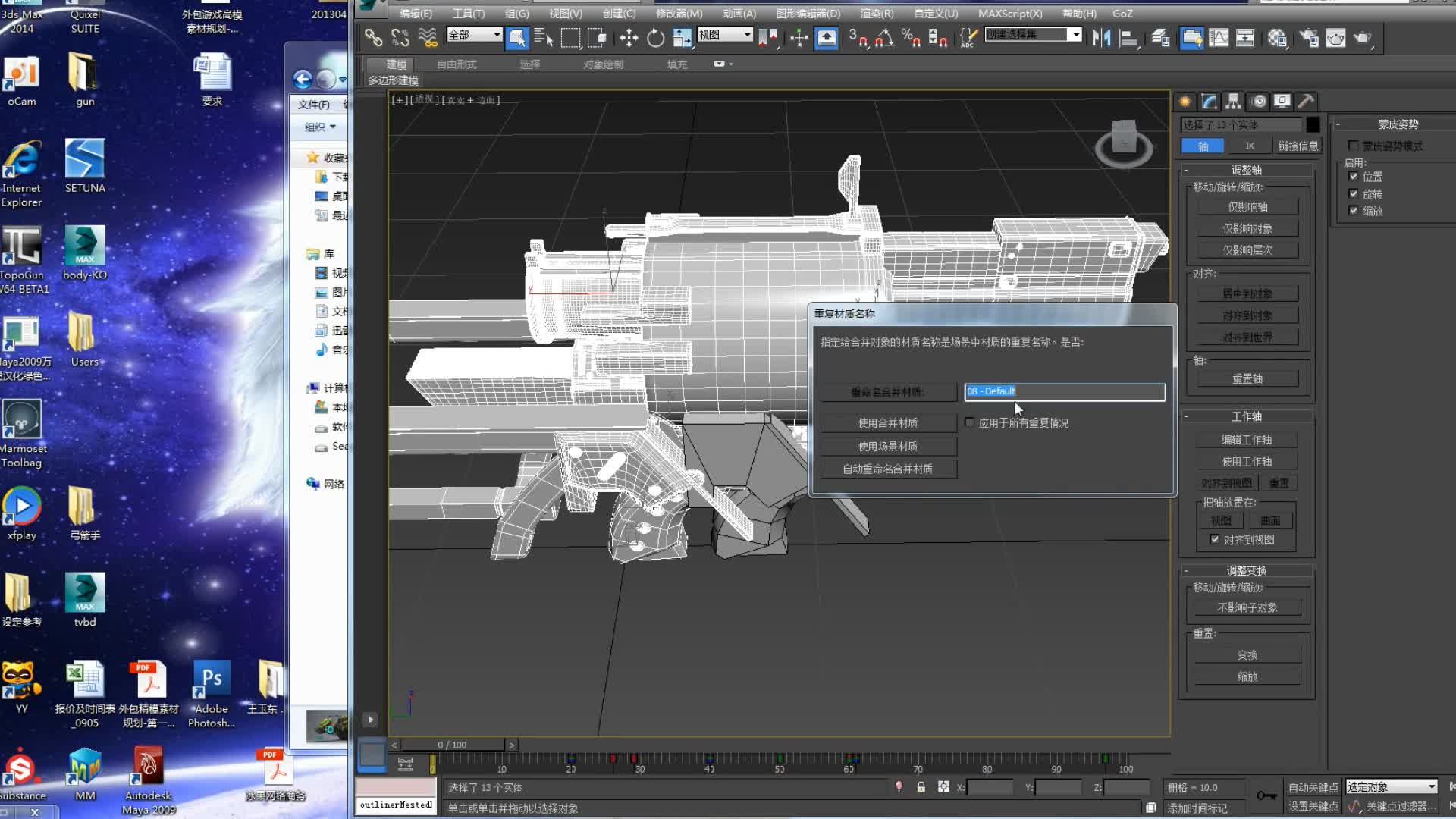1456x819 pixels.
Task: Switch to the 自由形式 ribbon tab
Action: (457, 64)
